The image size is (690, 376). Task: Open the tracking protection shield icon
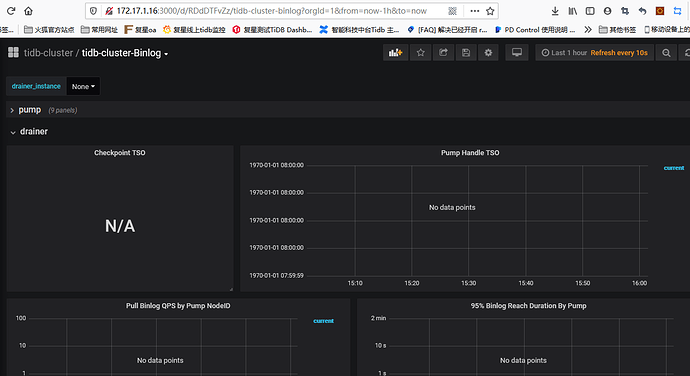93,11
